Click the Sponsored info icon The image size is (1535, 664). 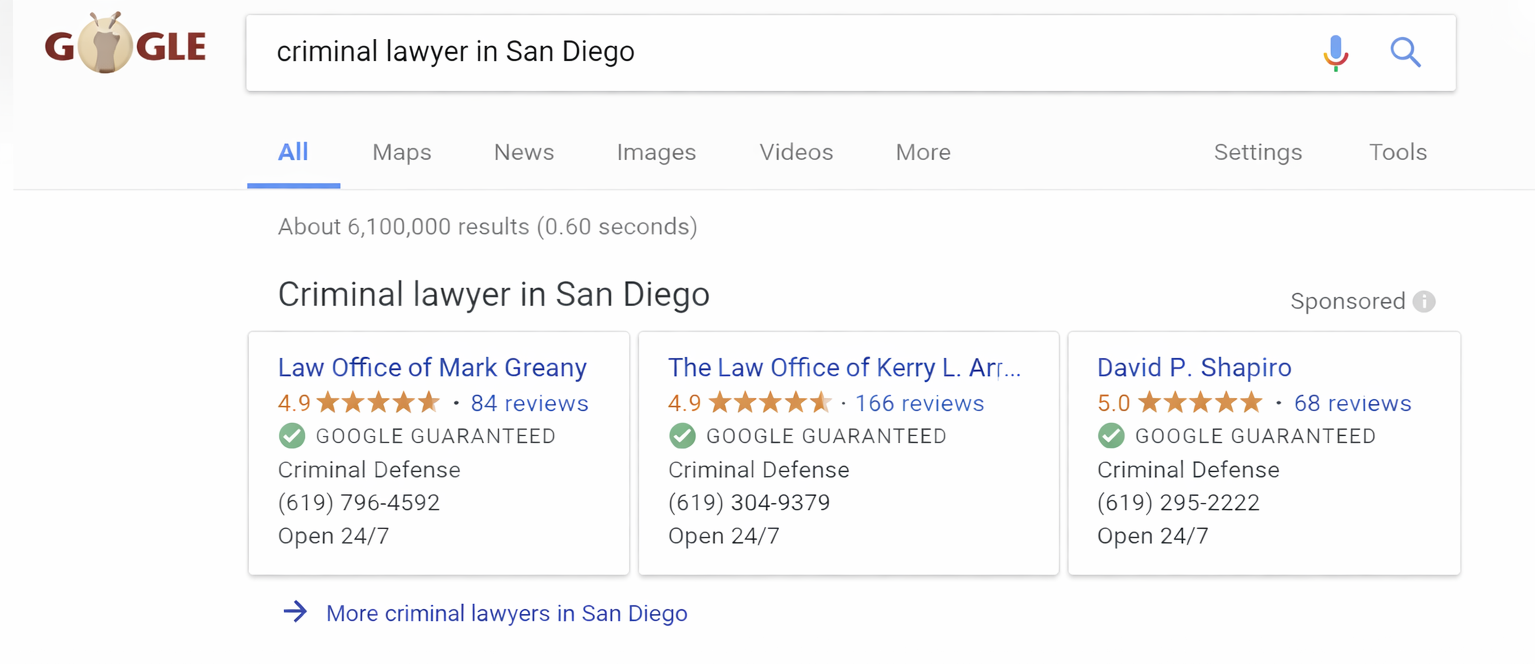point(1424,301)
